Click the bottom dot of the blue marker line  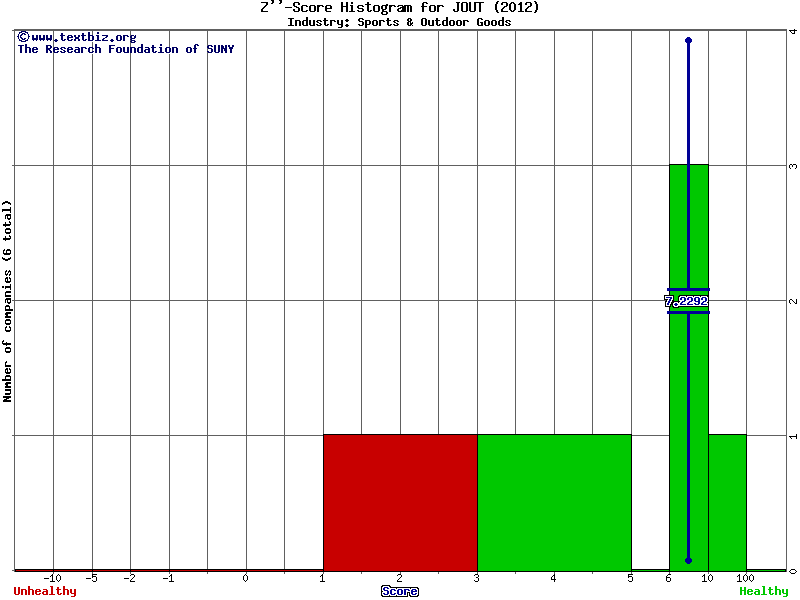[688, 560]
